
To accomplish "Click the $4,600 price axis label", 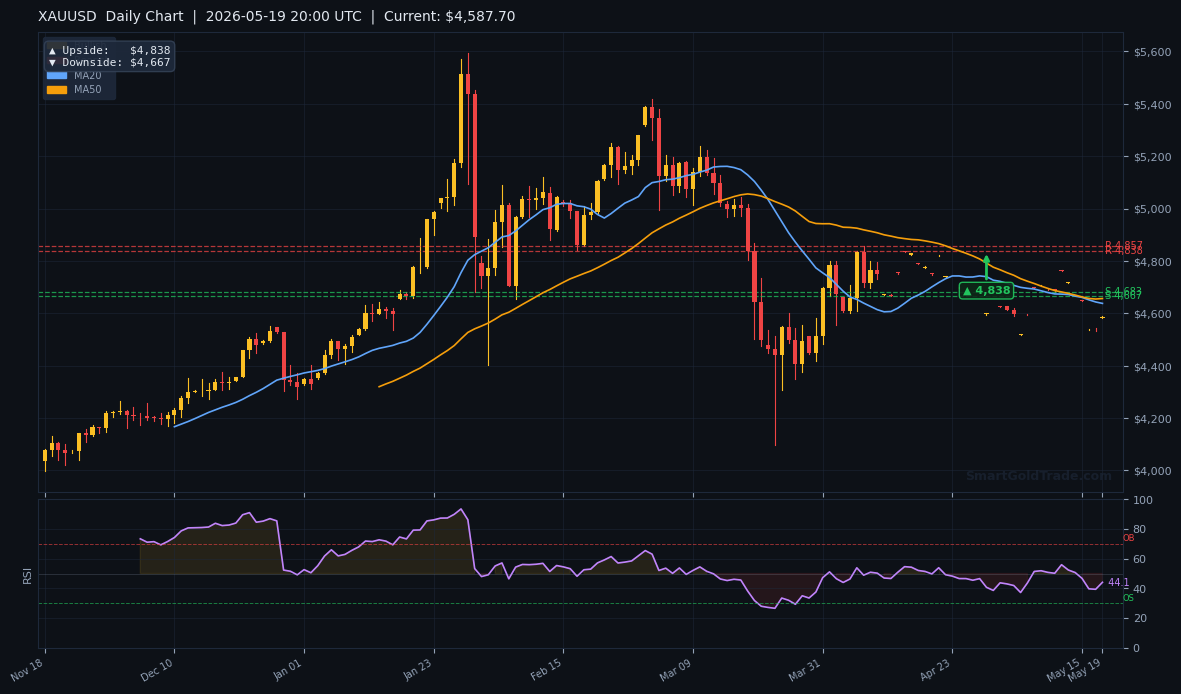I will [x=1152, y=314].
